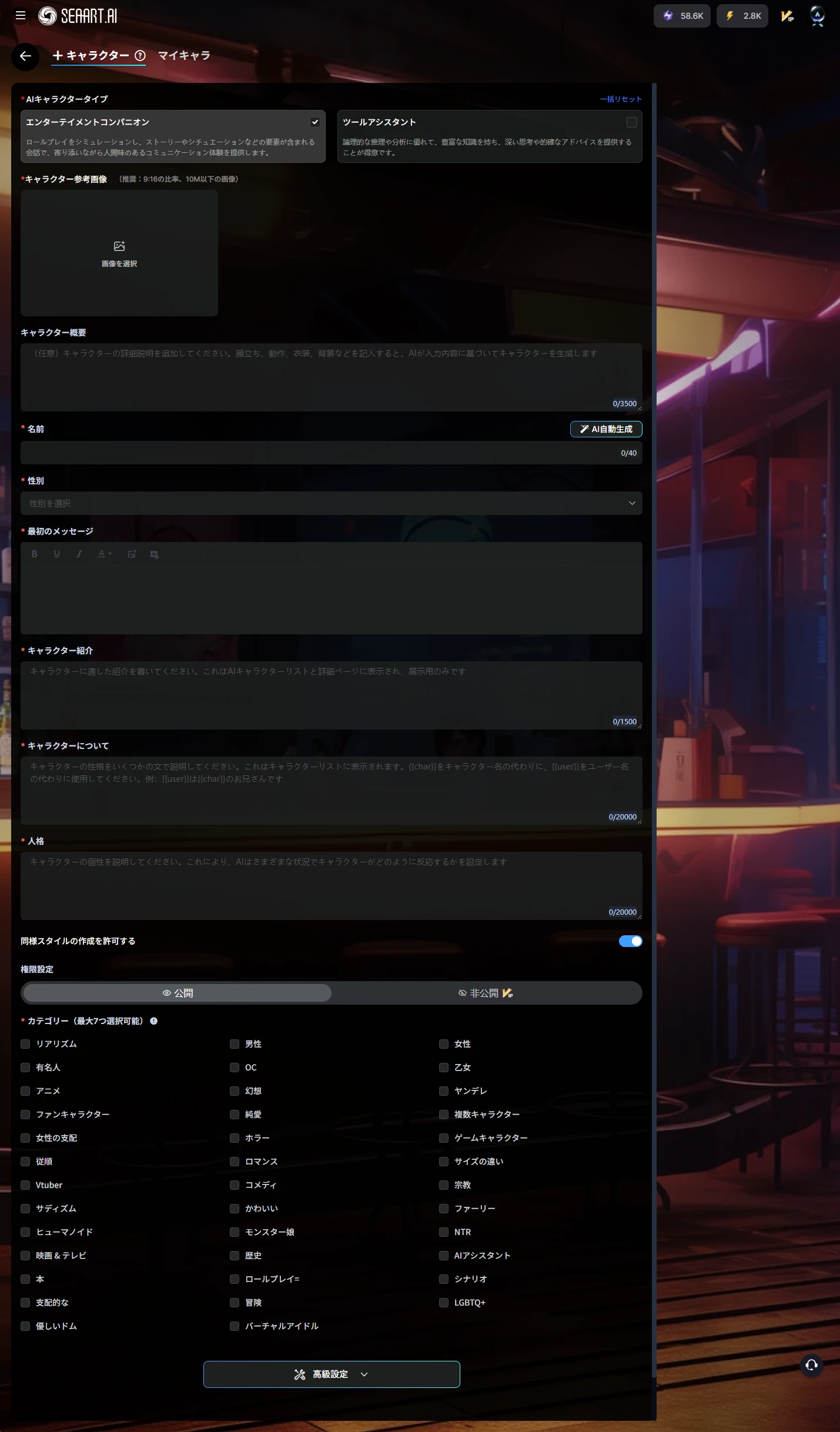
Task: Check the アニメ category checkbox
Action: point(25,1091)
